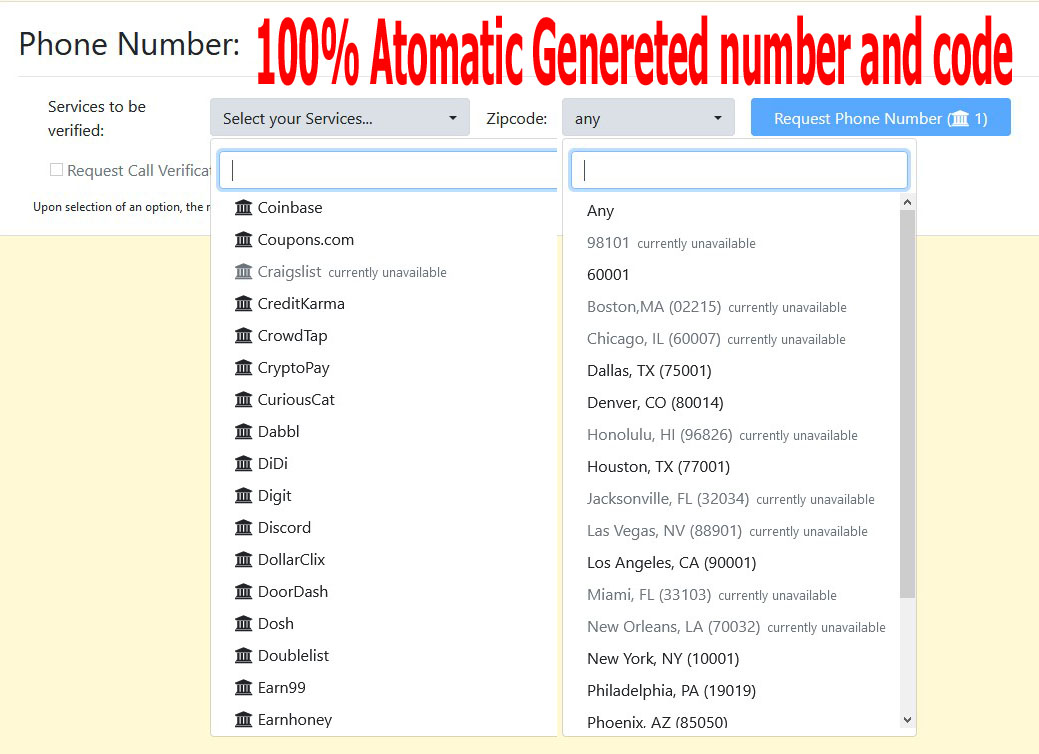Image resolution: width=1039 pixels, height=754 pixels.
Task: Click the zipcode list scrollbar thumb
Action: 908,404
